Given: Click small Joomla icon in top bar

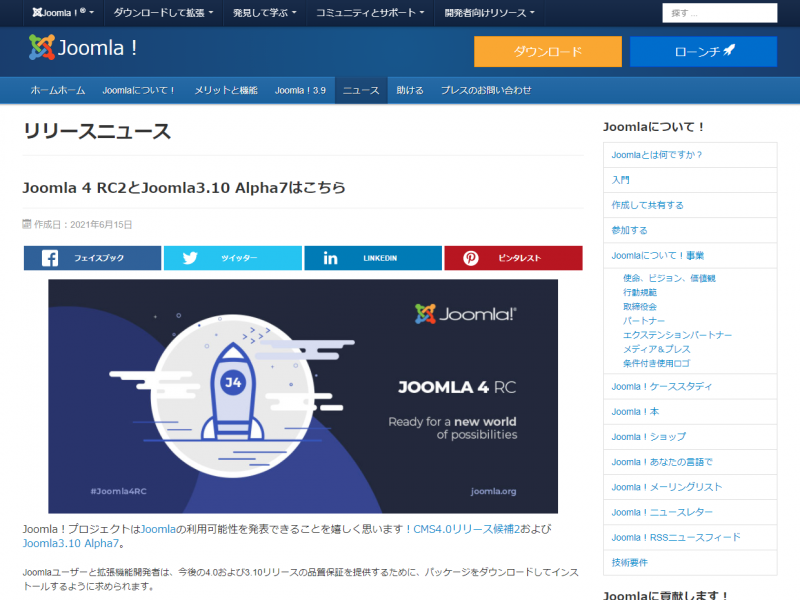Looking at the screenshot, I should [37, 12].
